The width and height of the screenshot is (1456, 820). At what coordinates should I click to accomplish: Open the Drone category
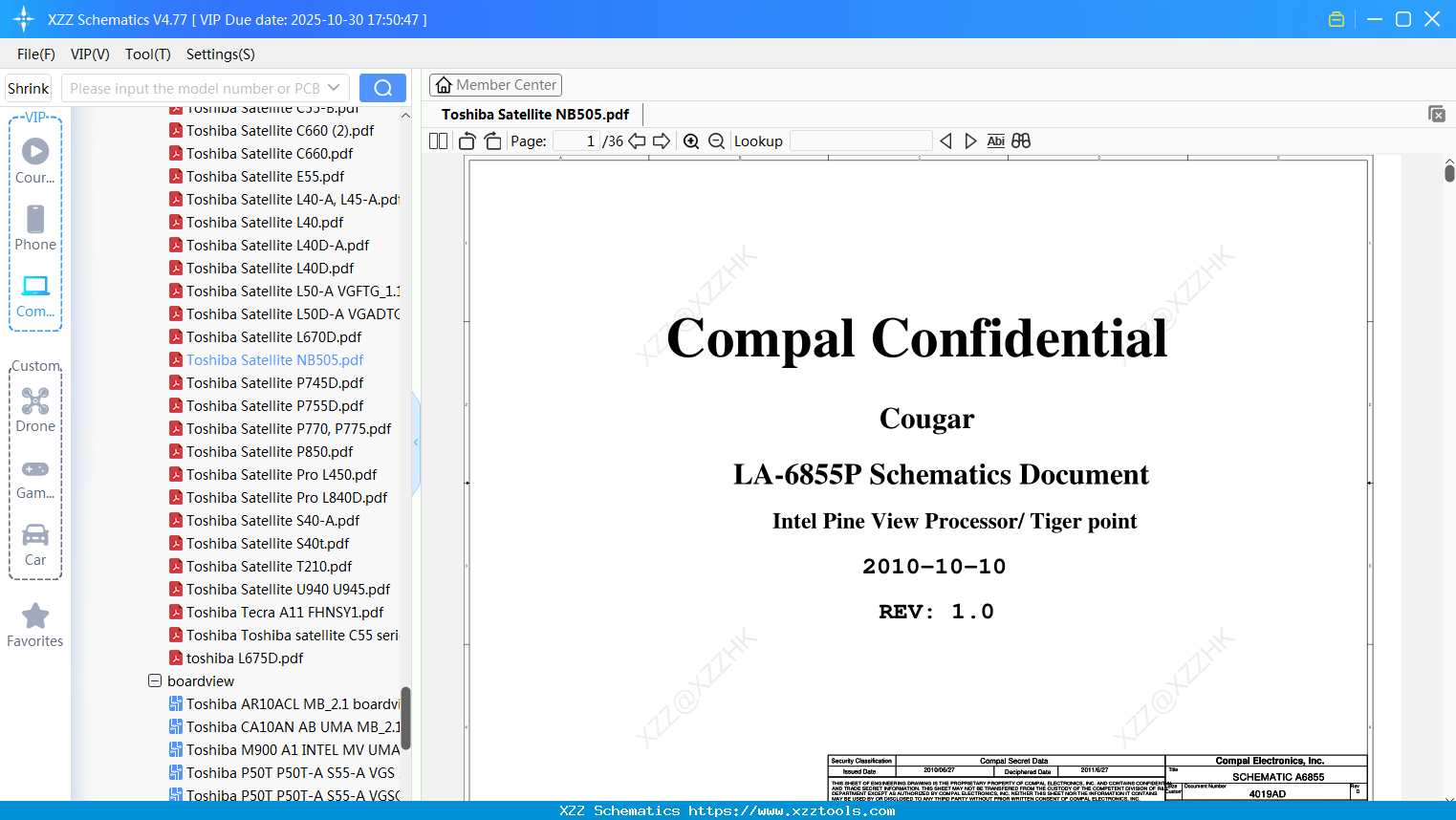(35, 409)
